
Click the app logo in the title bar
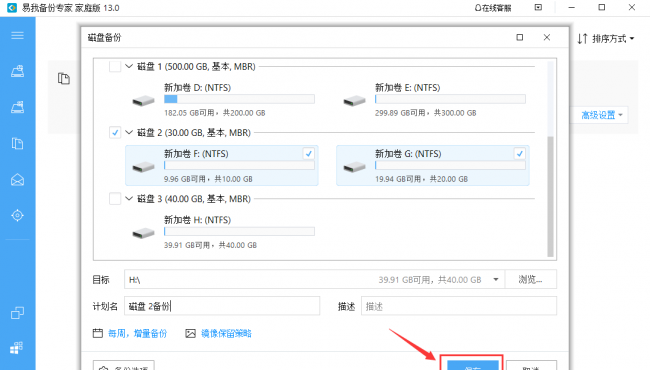[x=12, y=7]
